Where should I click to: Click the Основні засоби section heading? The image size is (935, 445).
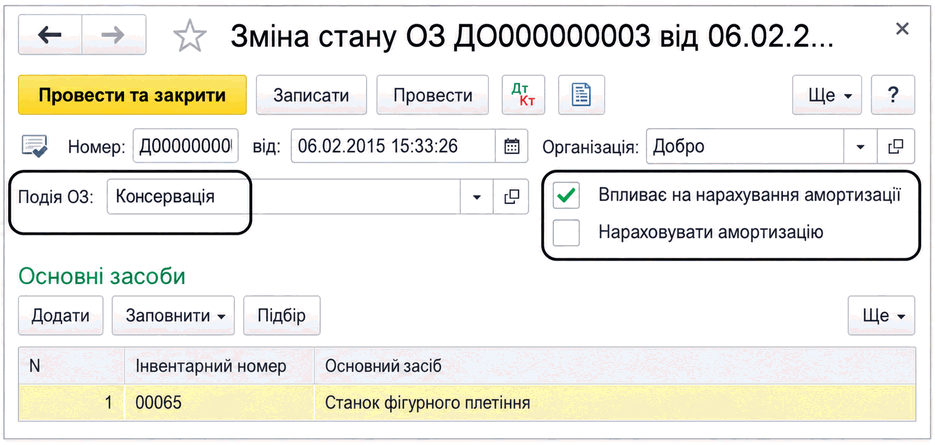102,276
